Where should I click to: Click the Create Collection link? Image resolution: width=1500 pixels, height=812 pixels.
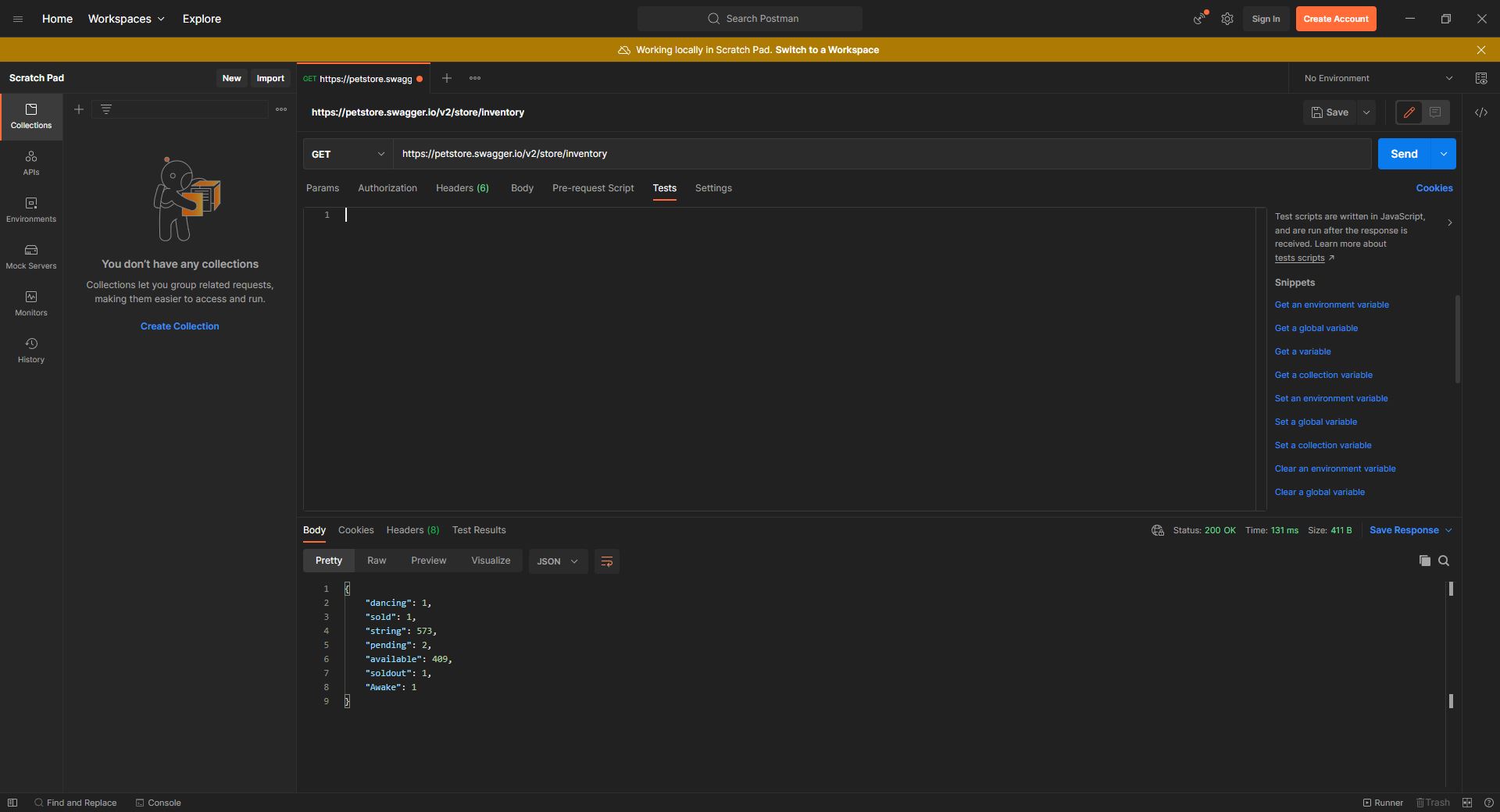pos(180,326)
